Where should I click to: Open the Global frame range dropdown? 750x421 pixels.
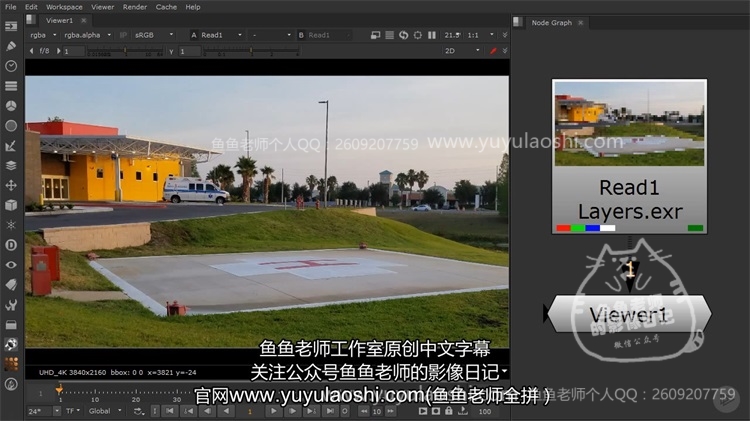coord(105,411)
